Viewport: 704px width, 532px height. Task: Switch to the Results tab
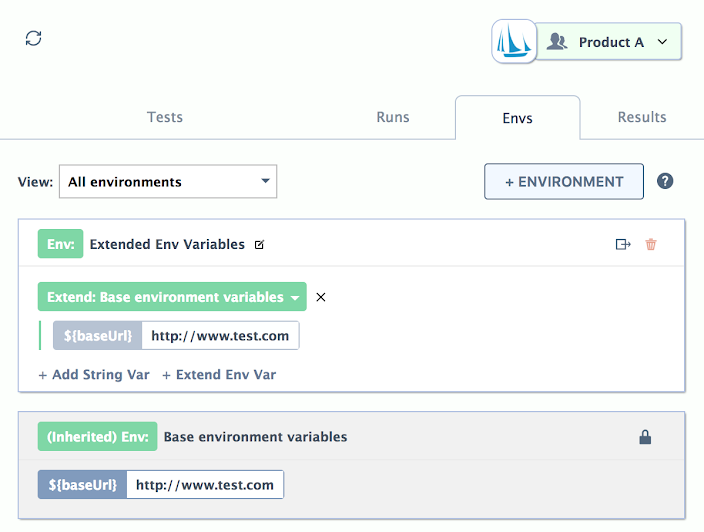(642, 117)
